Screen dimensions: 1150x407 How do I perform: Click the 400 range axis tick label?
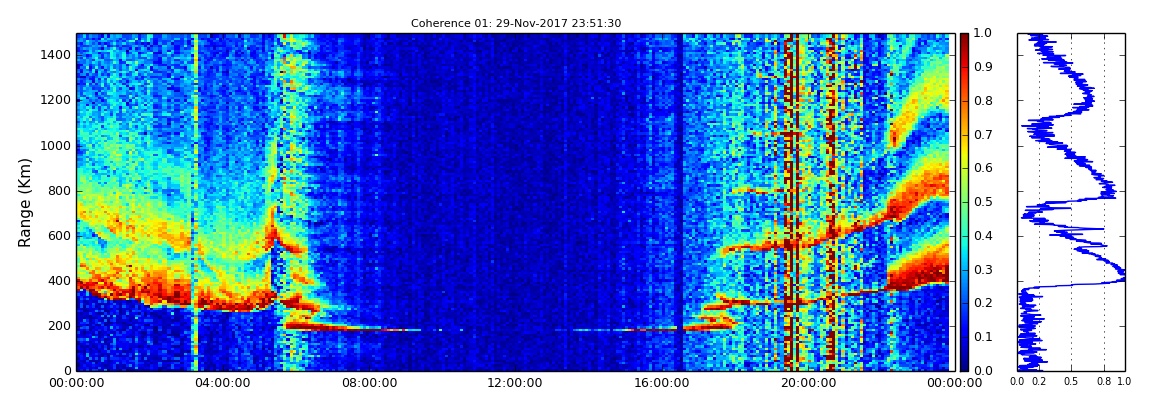[x=60, y=281]
